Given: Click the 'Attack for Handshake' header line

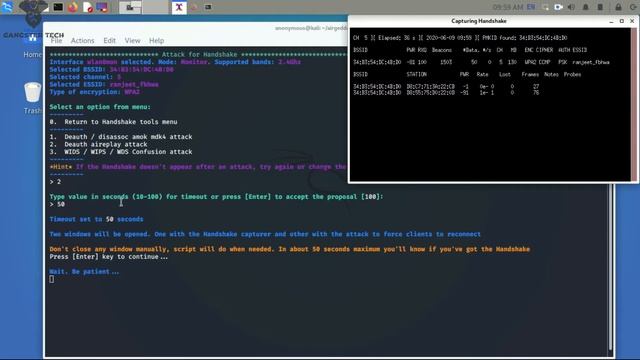Looking at the screenshot, I should 198,54.
